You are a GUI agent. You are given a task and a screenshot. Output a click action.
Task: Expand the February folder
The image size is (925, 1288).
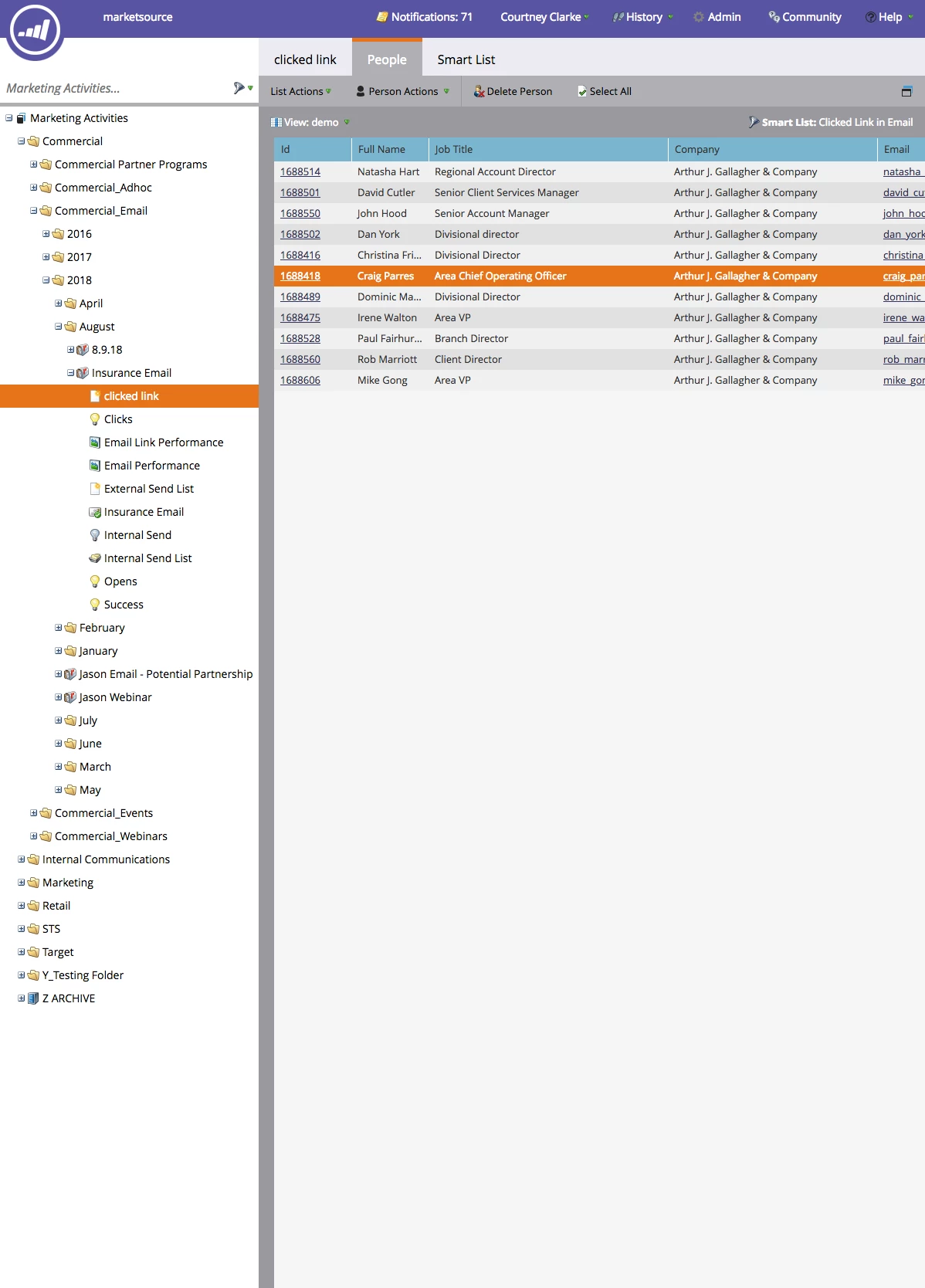59,628
